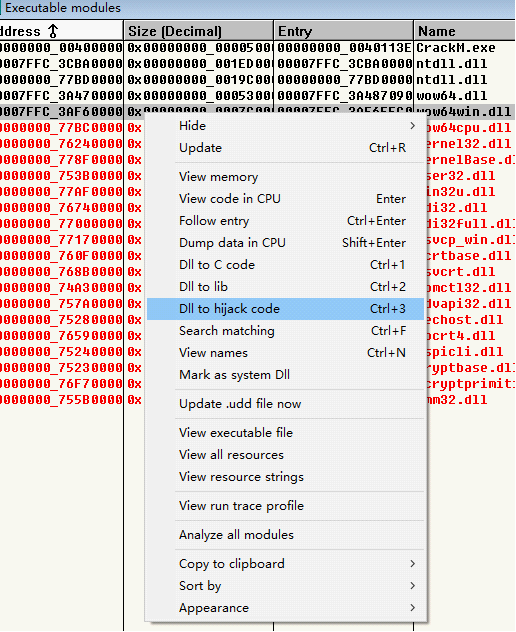This screenshot has height=632, width=516.
Task: Select the advapi32.dll module name
Action: tap(470, 304)
